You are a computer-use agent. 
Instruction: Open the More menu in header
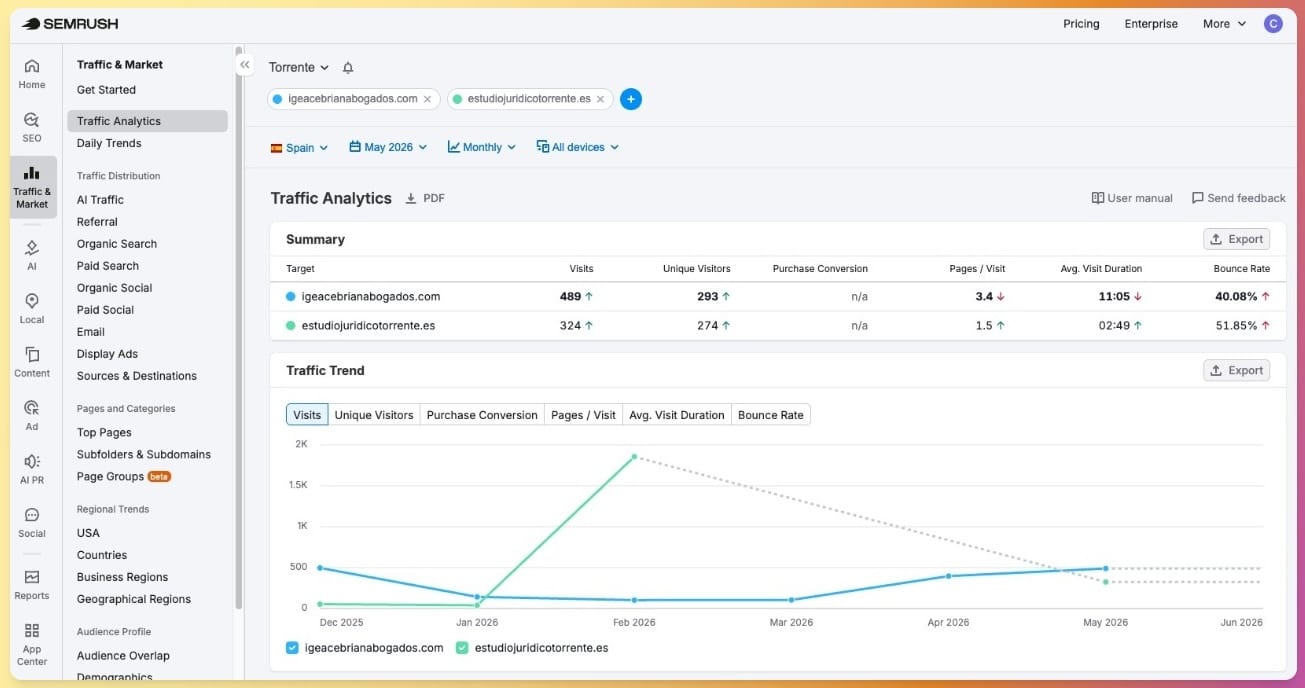tap(1224, 24)
